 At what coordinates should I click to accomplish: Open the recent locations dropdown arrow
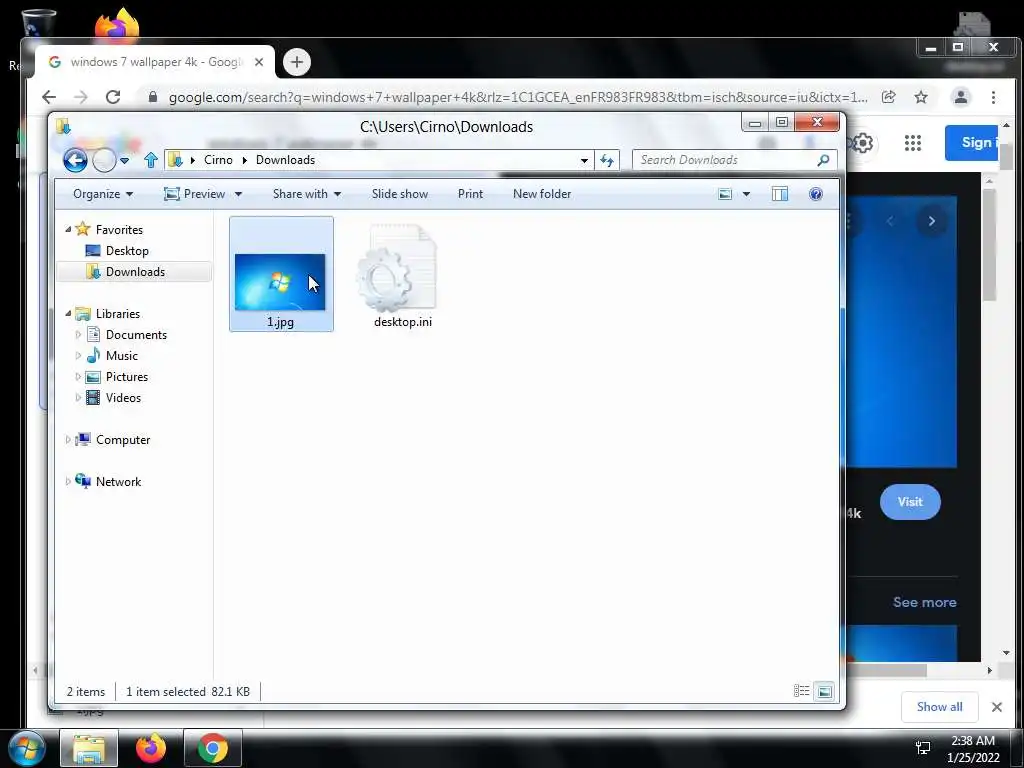click(125, 161)
